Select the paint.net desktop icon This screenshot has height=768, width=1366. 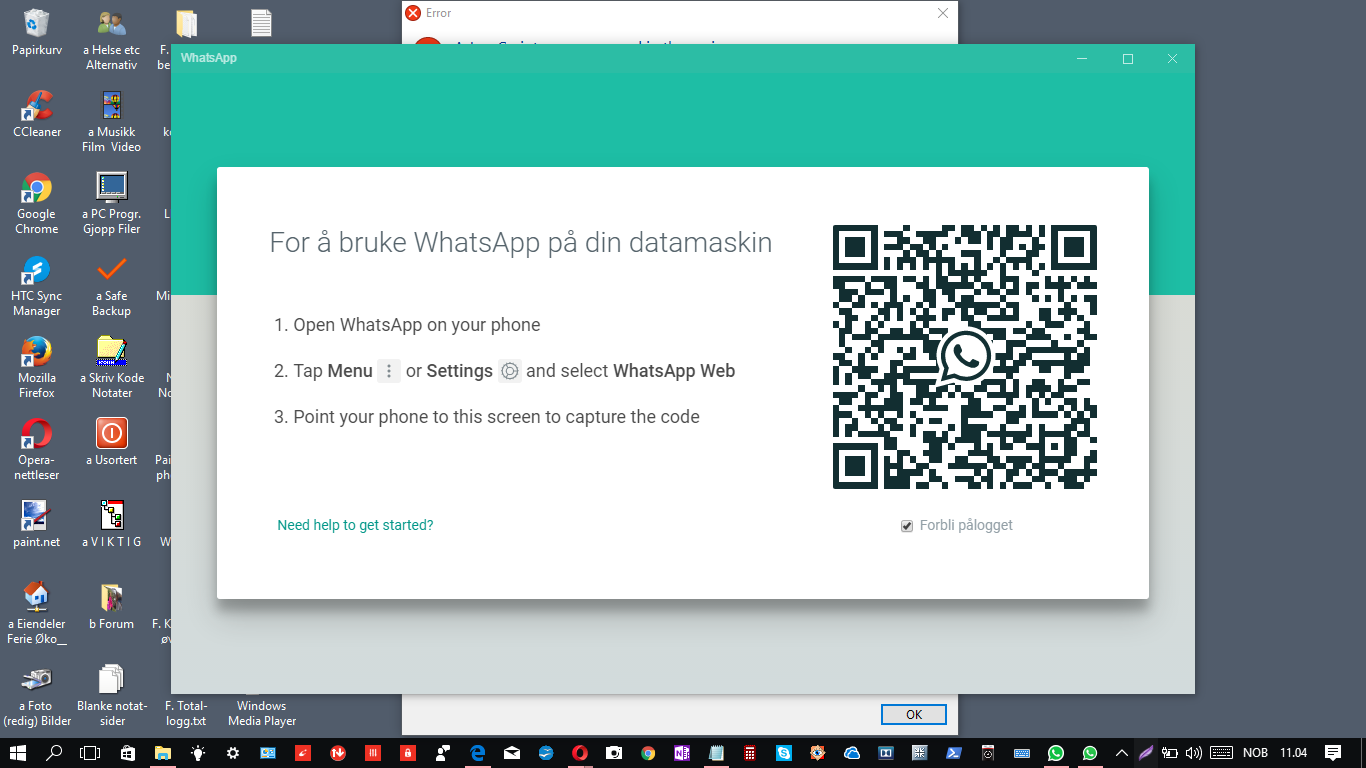[37, 525]
